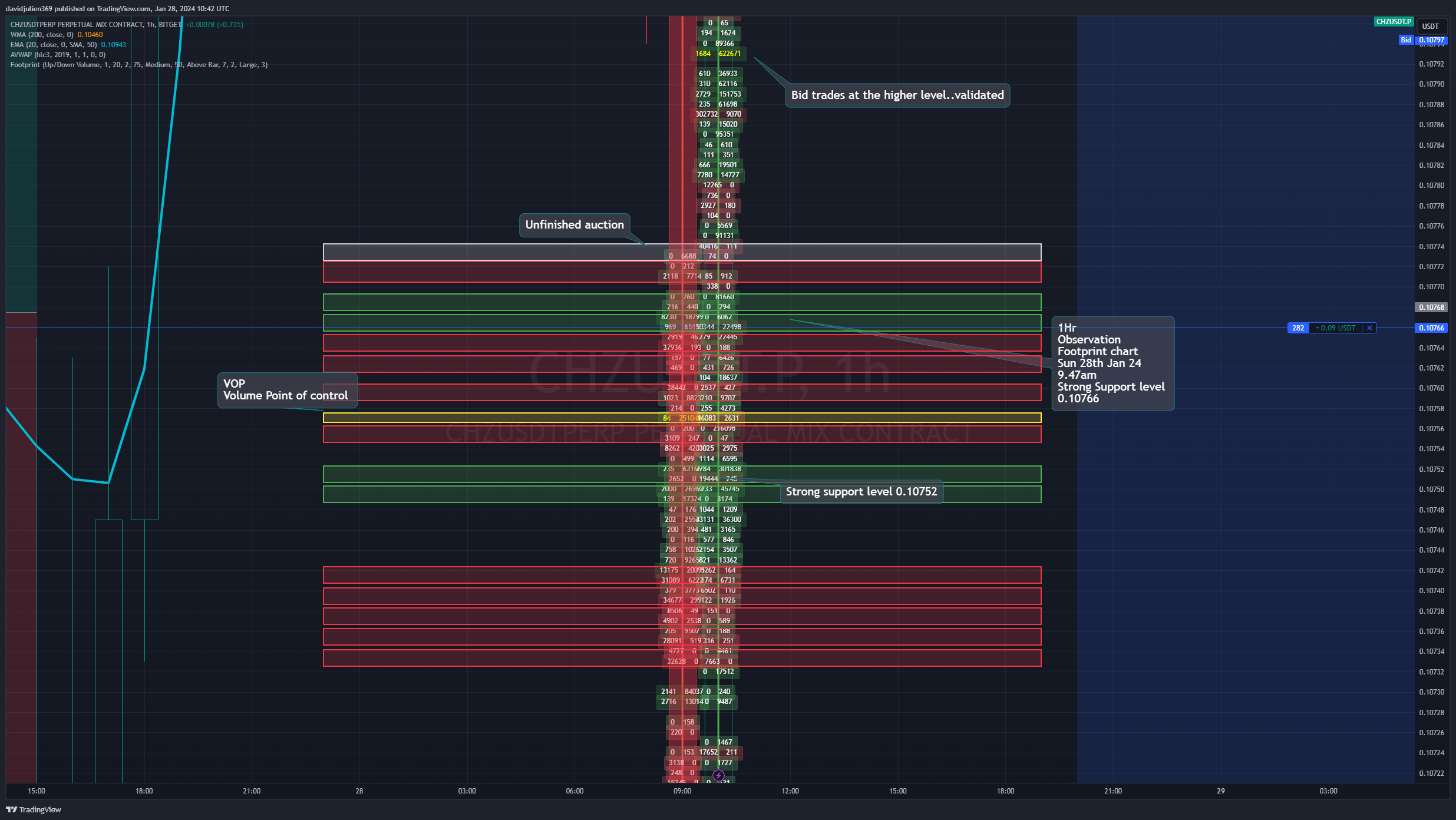Select the WMA (200, close, 0) indicator legend
The height and width of the screenshot is (820, 1456).
tap(42, 35)
